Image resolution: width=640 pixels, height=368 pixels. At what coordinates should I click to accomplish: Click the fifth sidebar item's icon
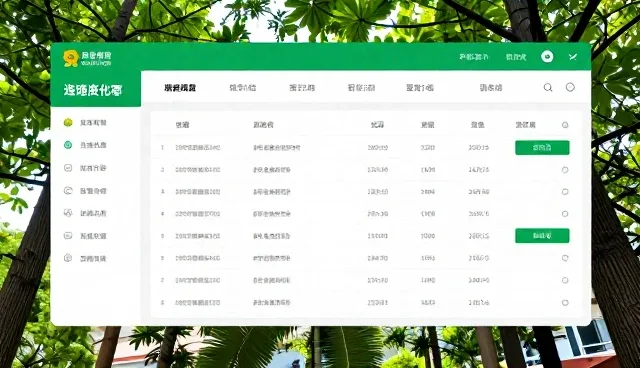click(x=68, y=213)
